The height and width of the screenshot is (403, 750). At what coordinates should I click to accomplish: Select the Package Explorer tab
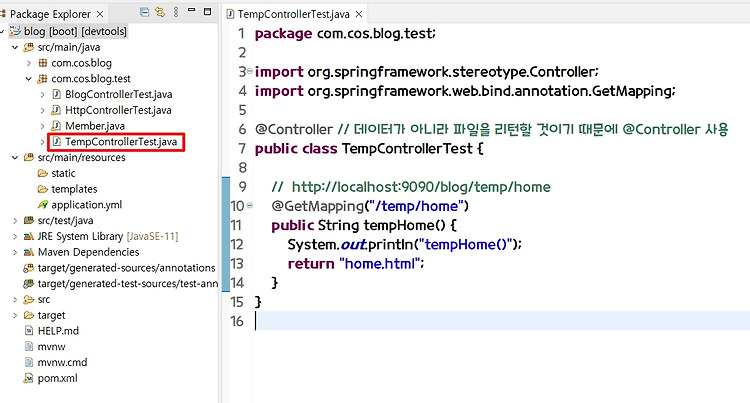tap(50, 14)
